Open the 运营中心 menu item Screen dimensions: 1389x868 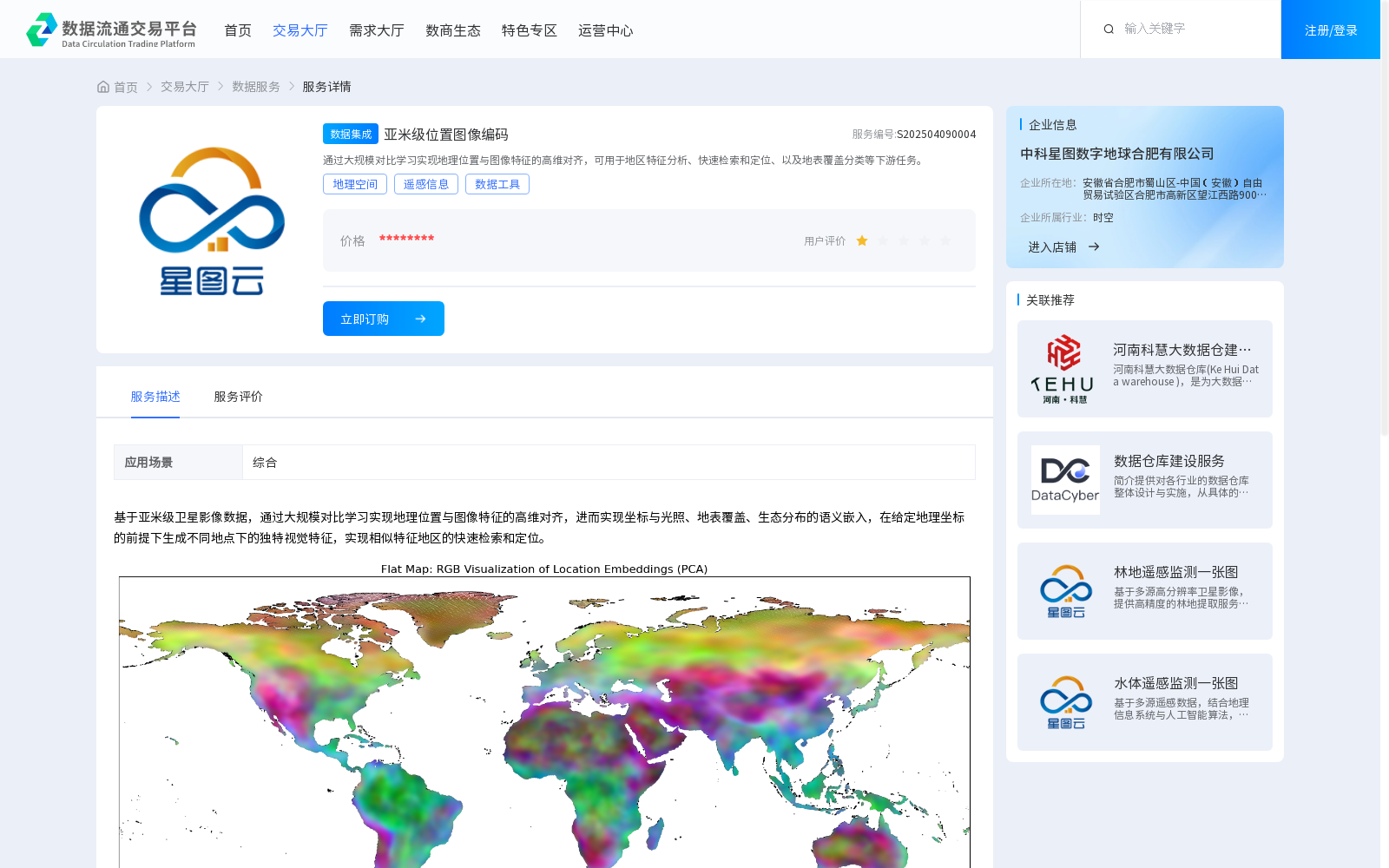(606, 30)
